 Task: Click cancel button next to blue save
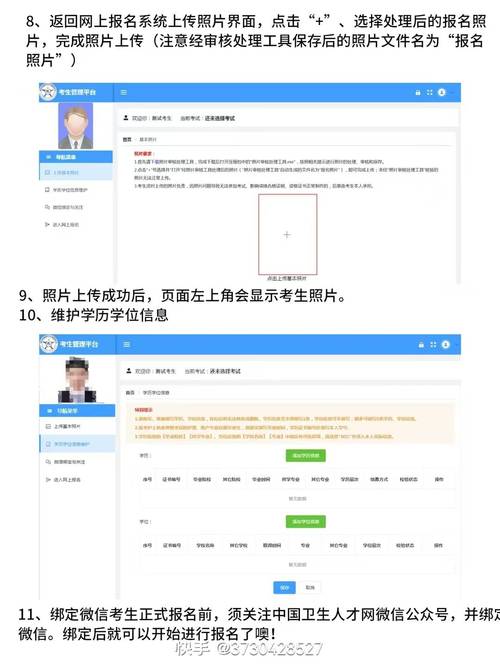tap(310, 587)
